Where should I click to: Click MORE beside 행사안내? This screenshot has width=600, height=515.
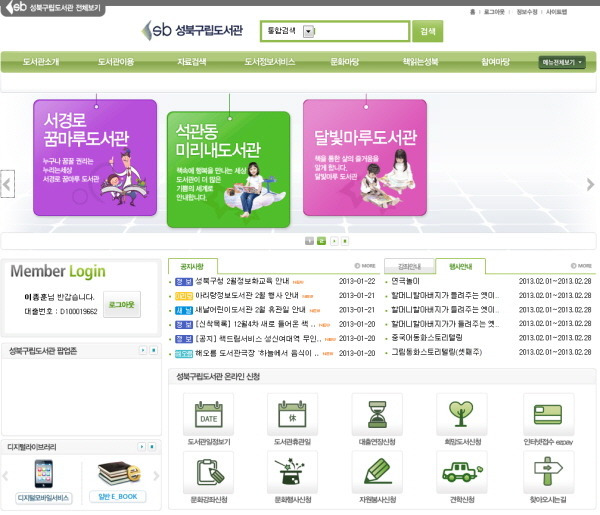(581, 266)
